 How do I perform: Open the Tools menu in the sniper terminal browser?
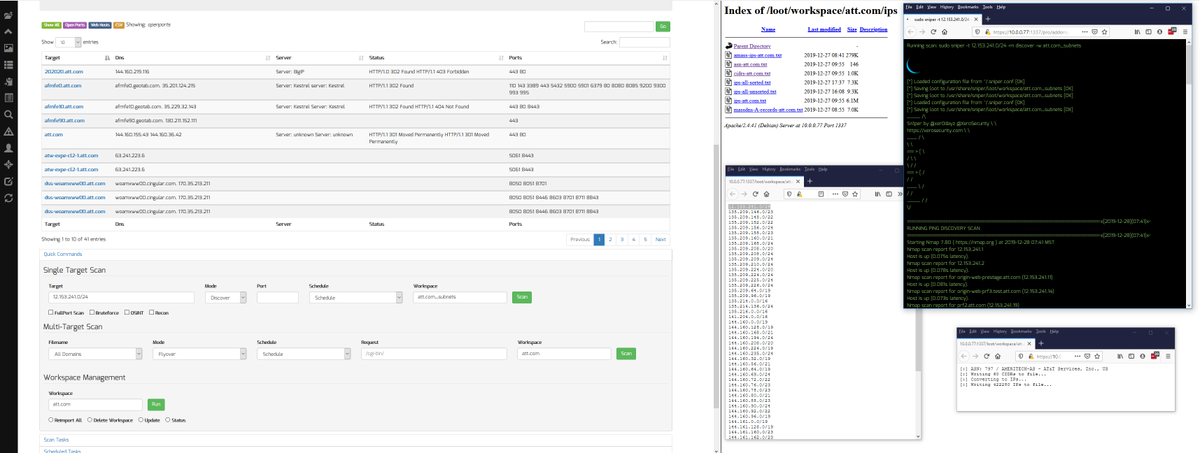coord(988,7)
